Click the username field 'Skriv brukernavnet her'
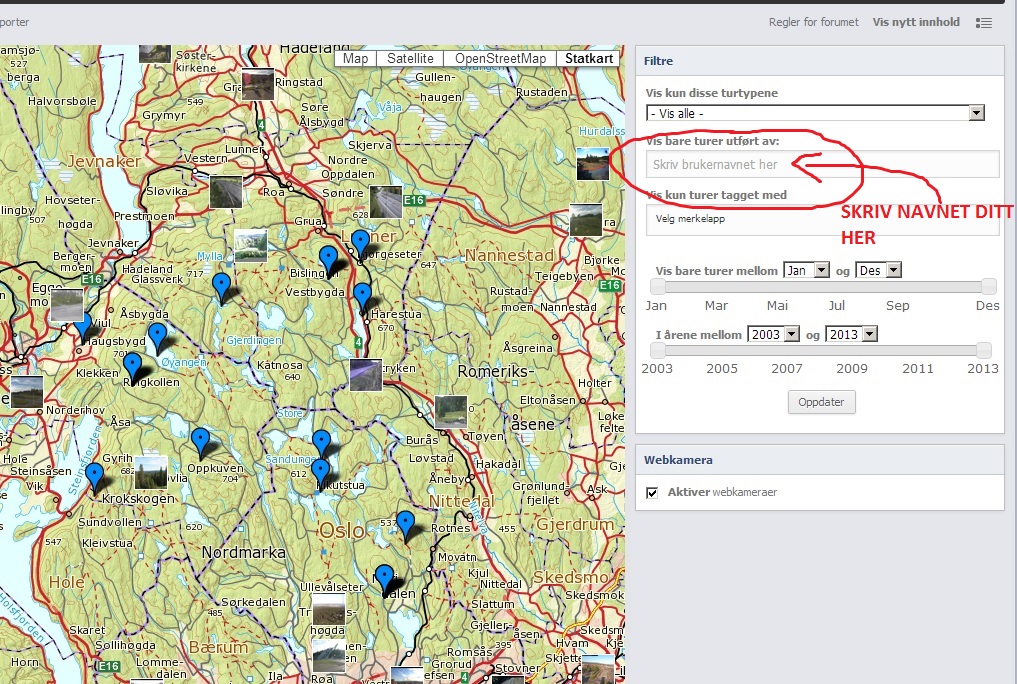The height and width of the screenshot is (684, 1017). pos(822,164)
